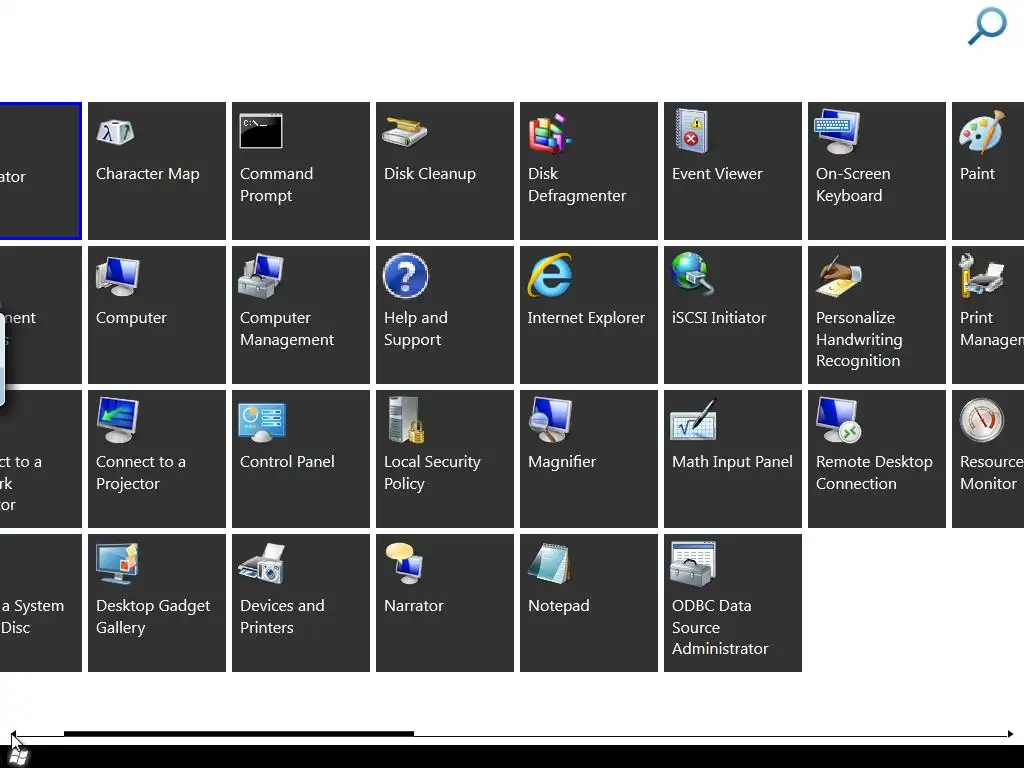Screen dimensions: 1024x768
Task: Click the "Devices and Printers" label
Action: click(x=282, y=616)
